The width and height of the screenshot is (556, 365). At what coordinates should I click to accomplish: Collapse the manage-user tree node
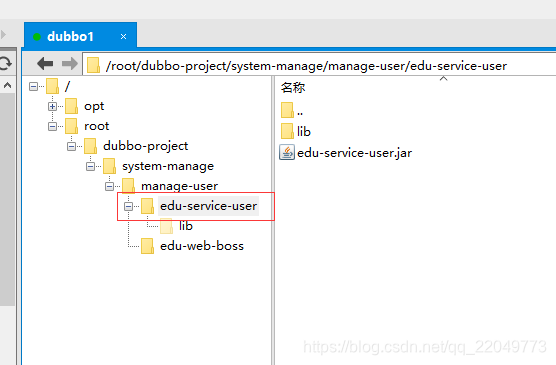click(110, 186)
